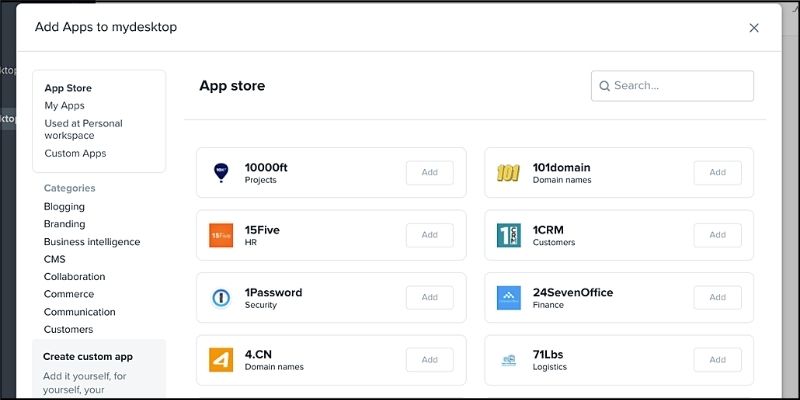
Task: Click the orange 4.CN logo icon
Action: (x=221, y=360)
